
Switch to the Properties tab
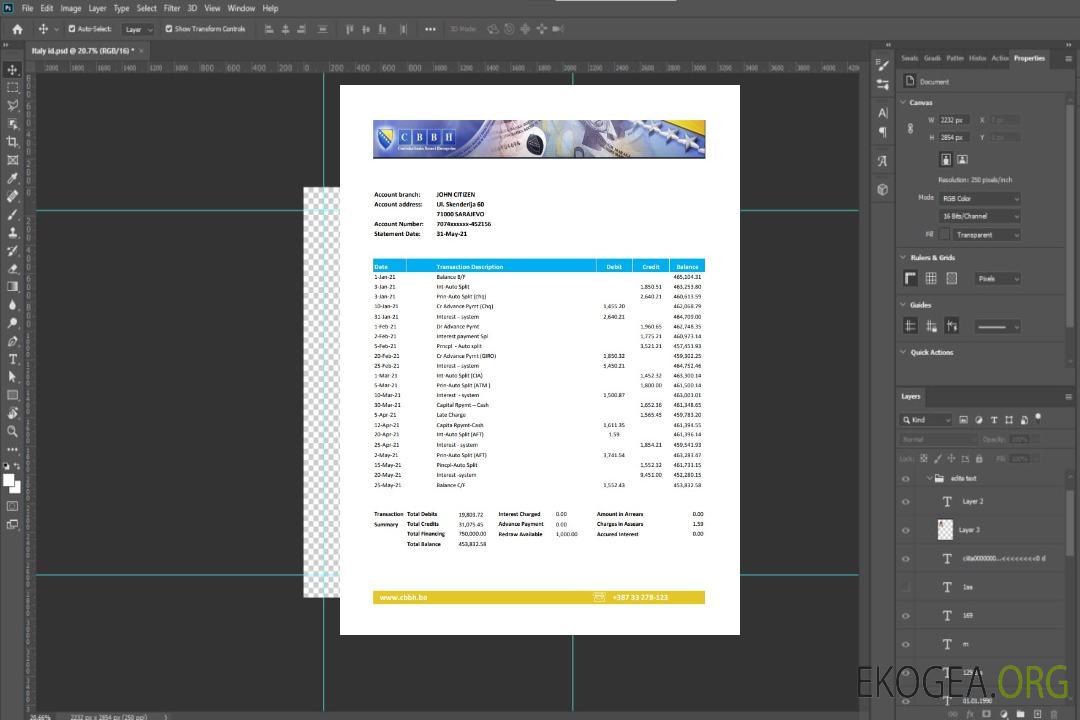[1029, 59]
